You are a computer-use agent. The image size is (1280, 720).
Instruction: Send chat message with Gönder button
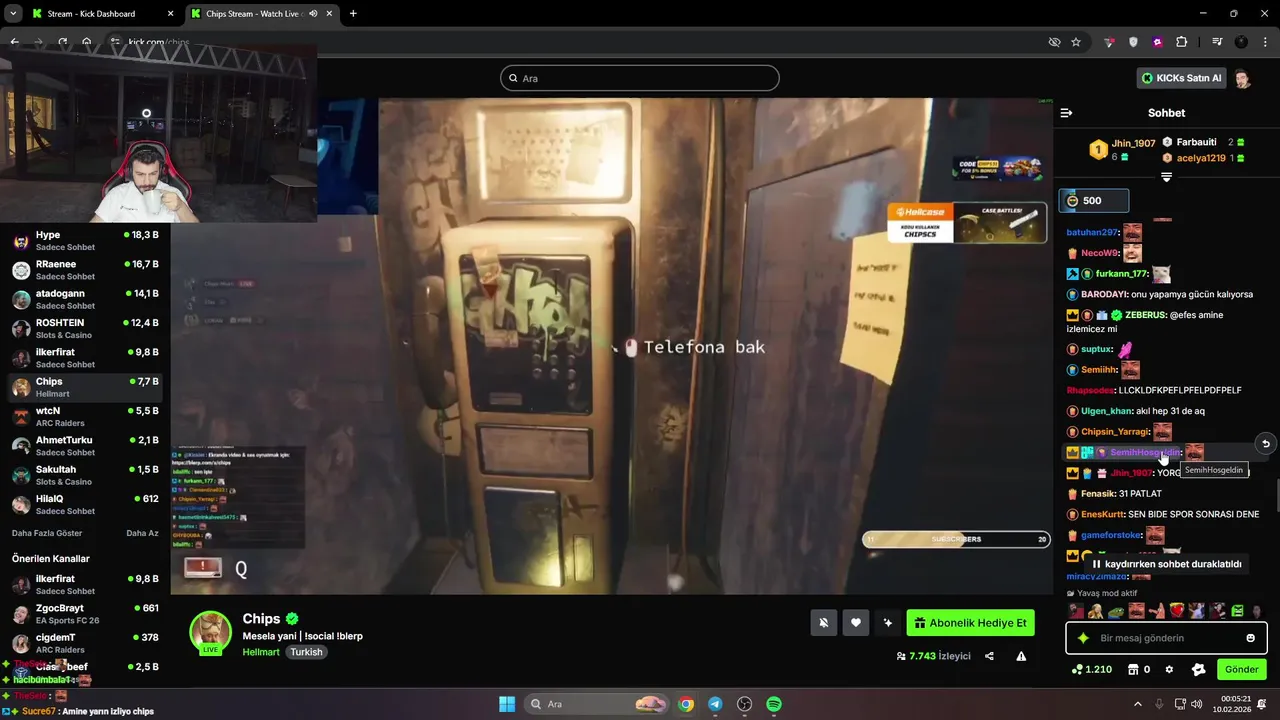(1241, 669)
